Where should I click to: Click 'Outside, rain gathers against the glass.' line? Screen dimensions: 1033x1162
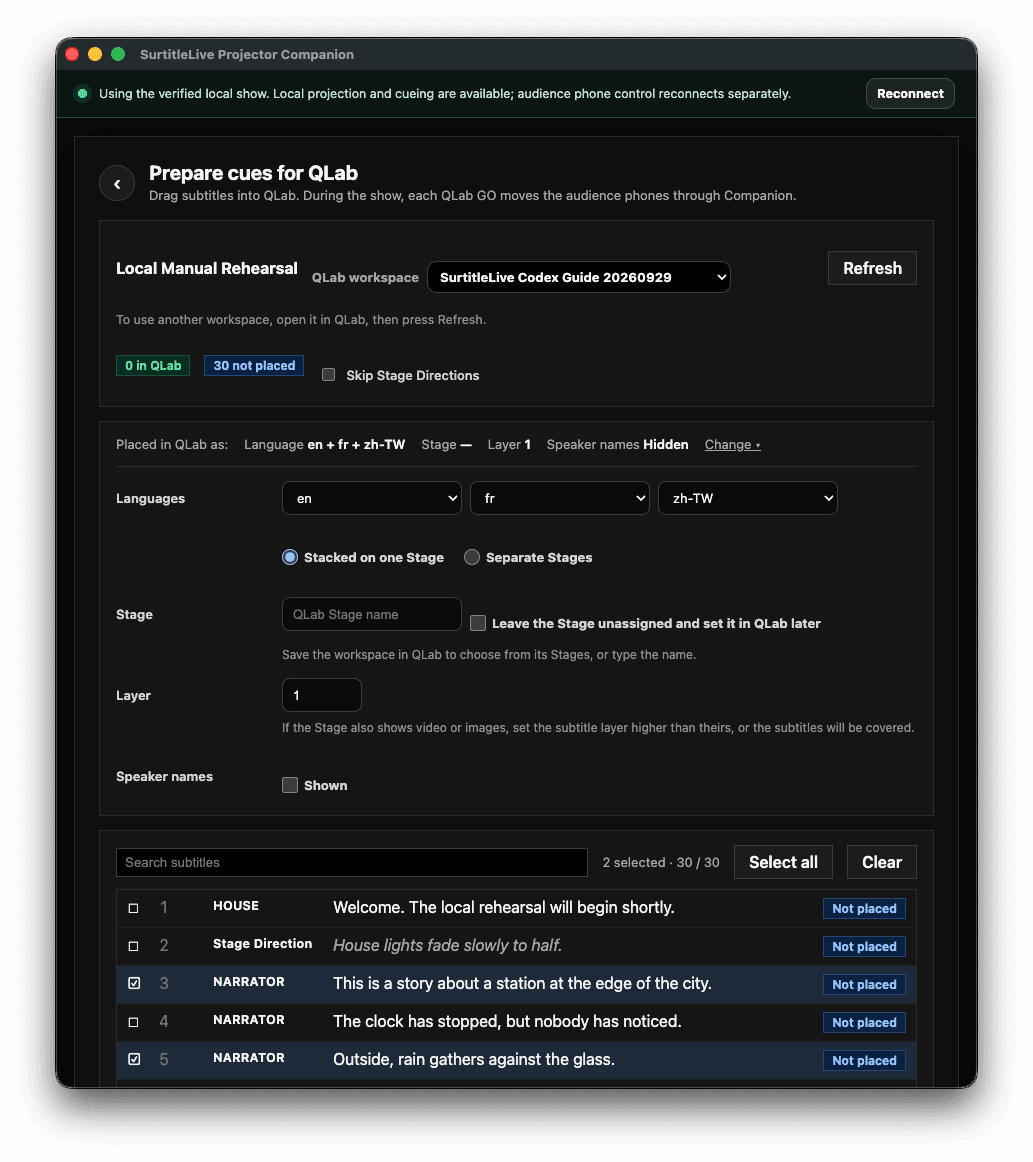coord(474,1060)
